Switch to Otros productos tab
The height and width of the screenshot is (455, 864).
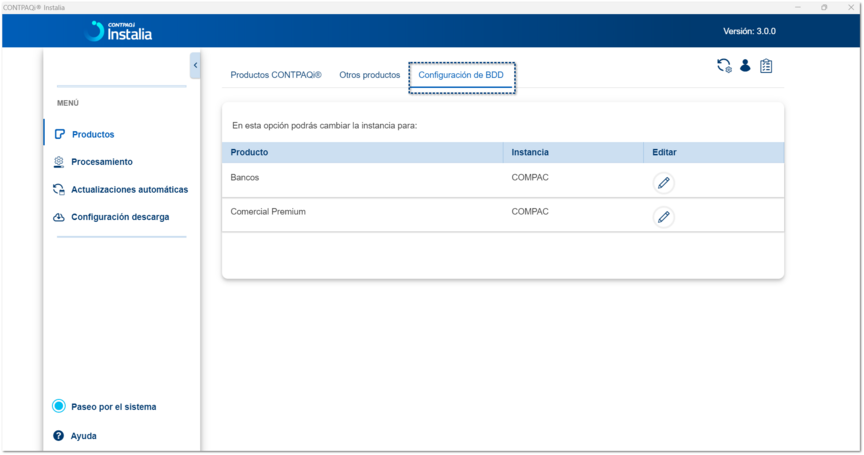click(369, 75)
